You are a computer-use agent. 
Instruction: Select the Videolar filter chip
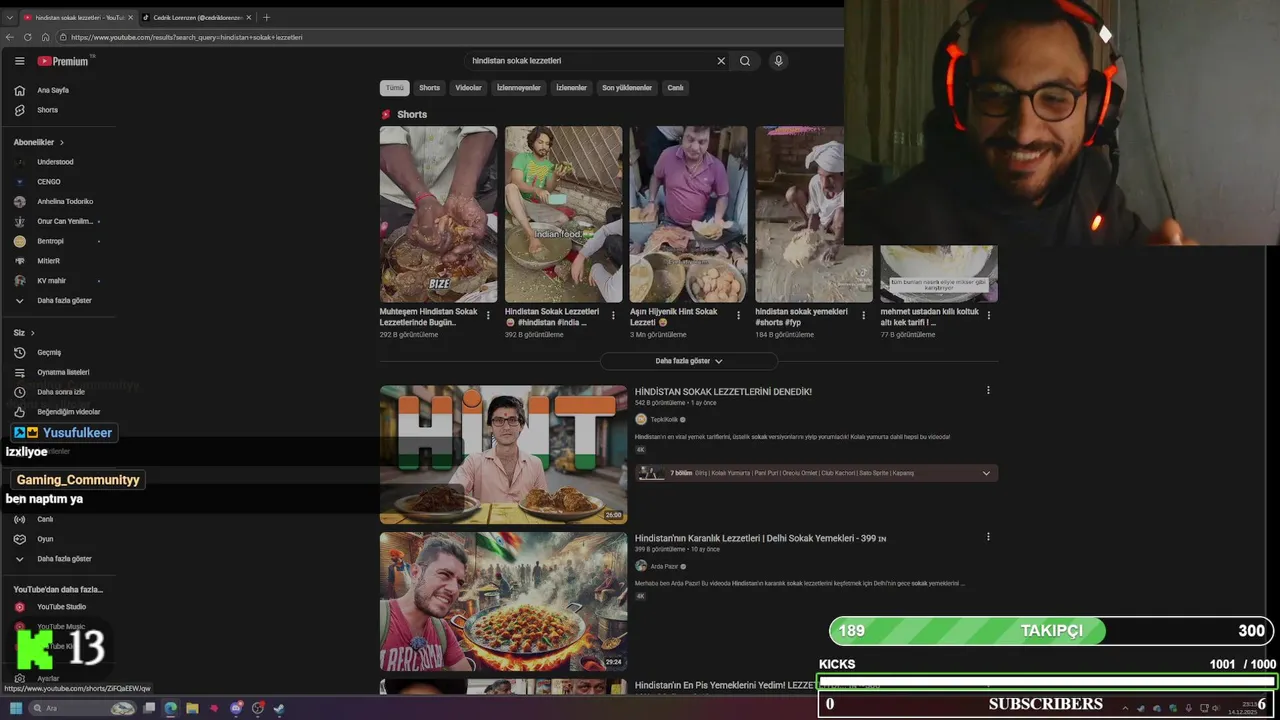tap(469, 88)
